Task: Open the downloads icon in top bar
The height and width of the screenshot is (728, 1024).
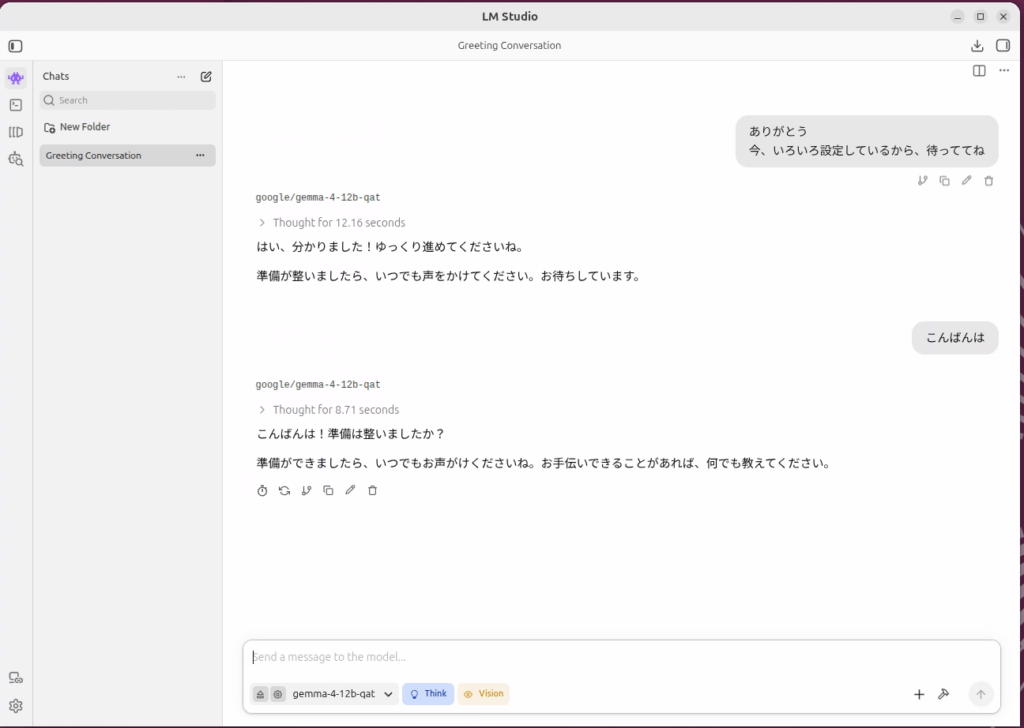Action: [x=977, y=46]
